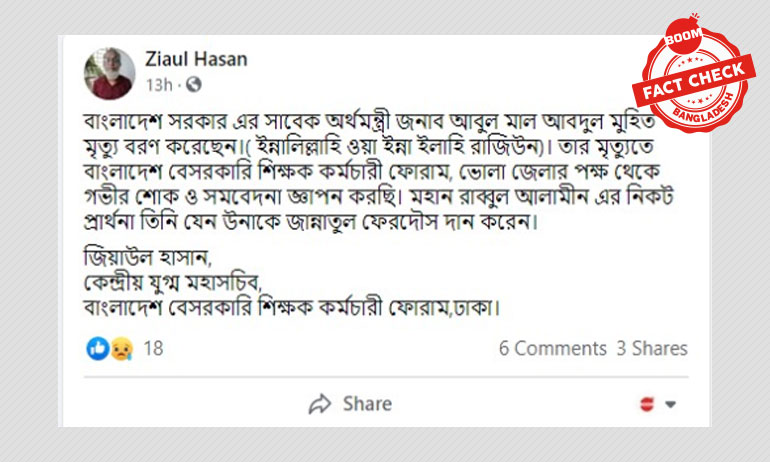770x462 pixels.
Task: Click post line beginning 'প্রার্থনা তিনি যেন'
Action: click(x=311, y=222)
